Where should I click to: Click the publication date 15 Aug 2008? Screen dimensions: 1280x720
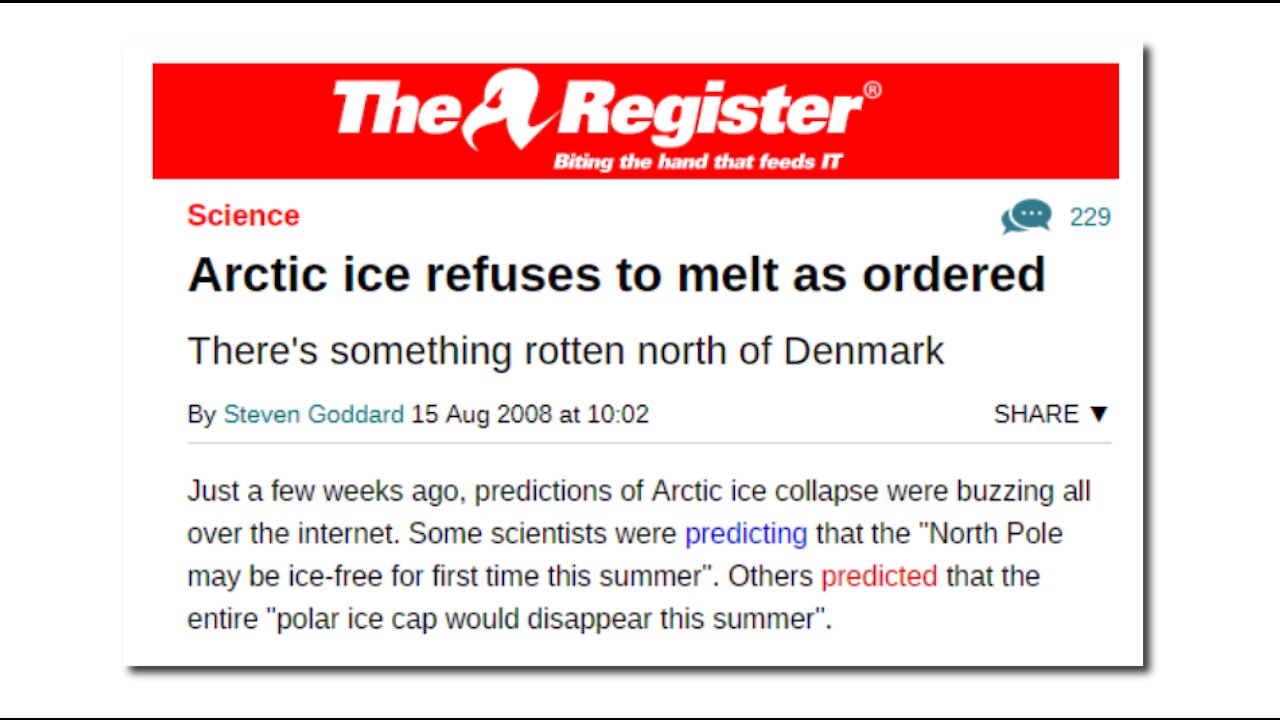pyautogui.click(x=481, y=414)
